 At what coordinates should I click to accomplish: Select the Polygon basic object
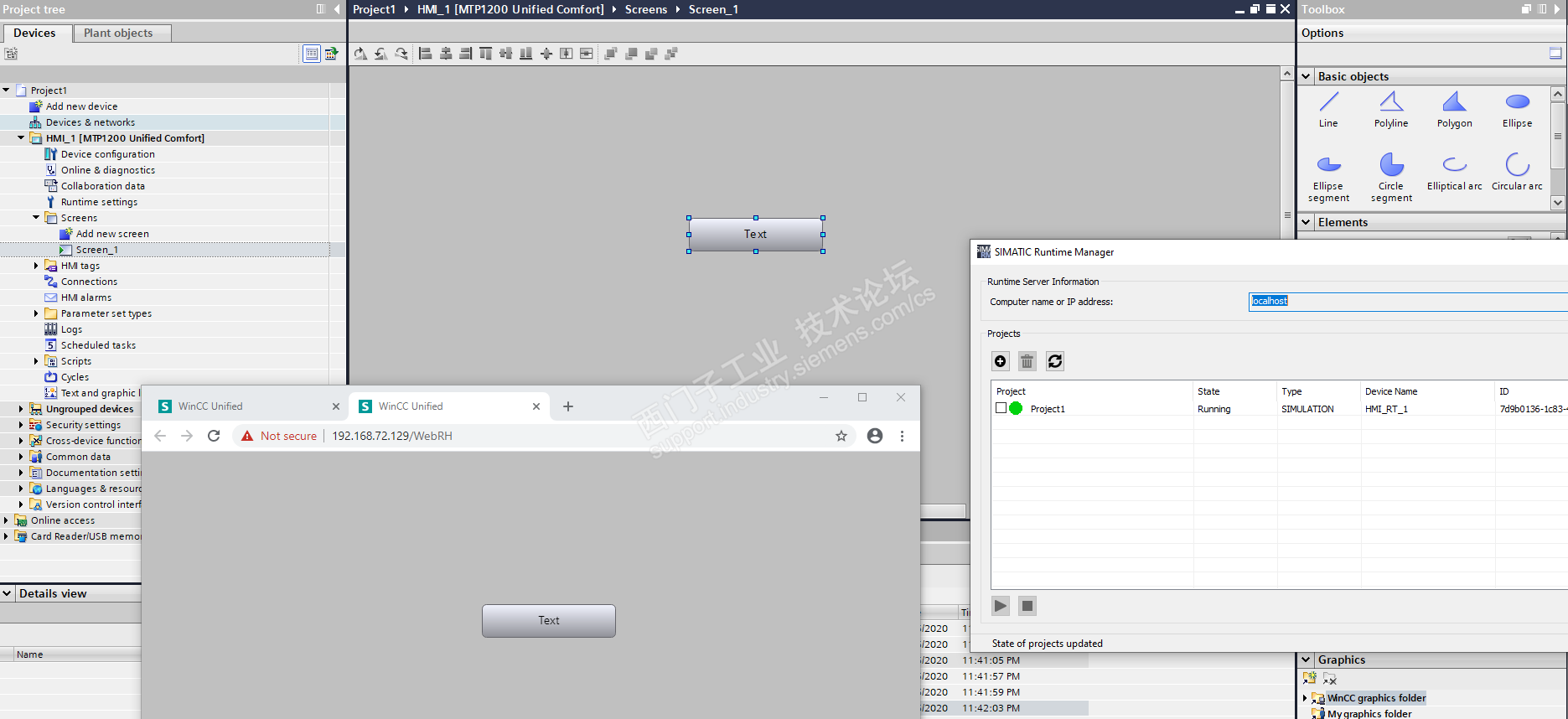click(x=1455, y=110)
